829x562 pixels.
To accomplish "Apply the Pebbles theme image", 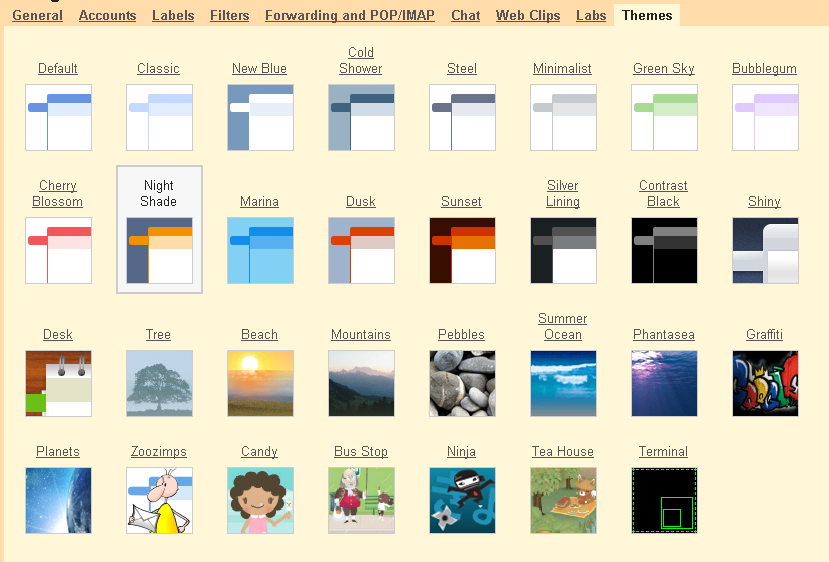I will 463,383.
